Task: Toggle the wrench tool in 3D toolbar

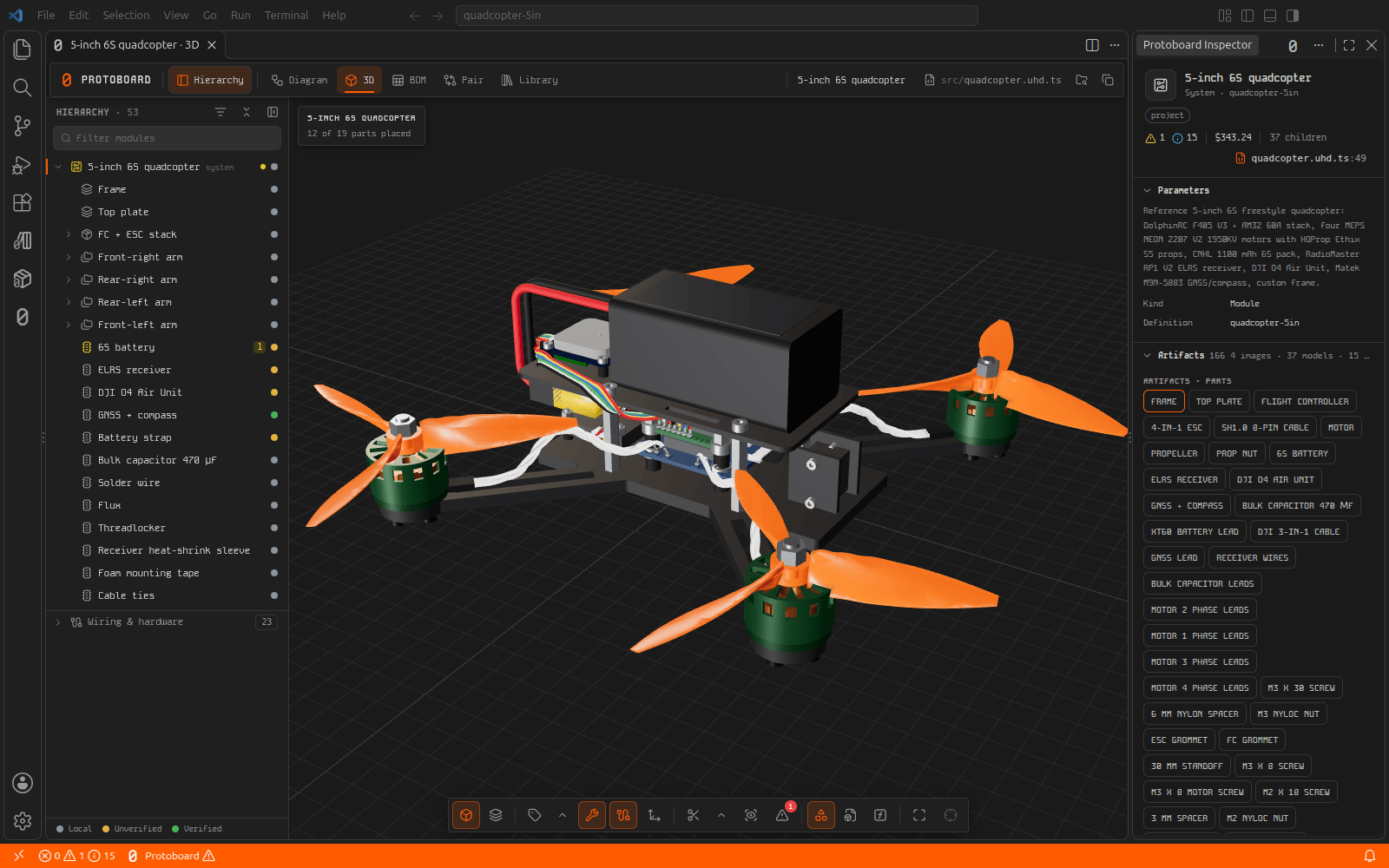Action: 592,815
